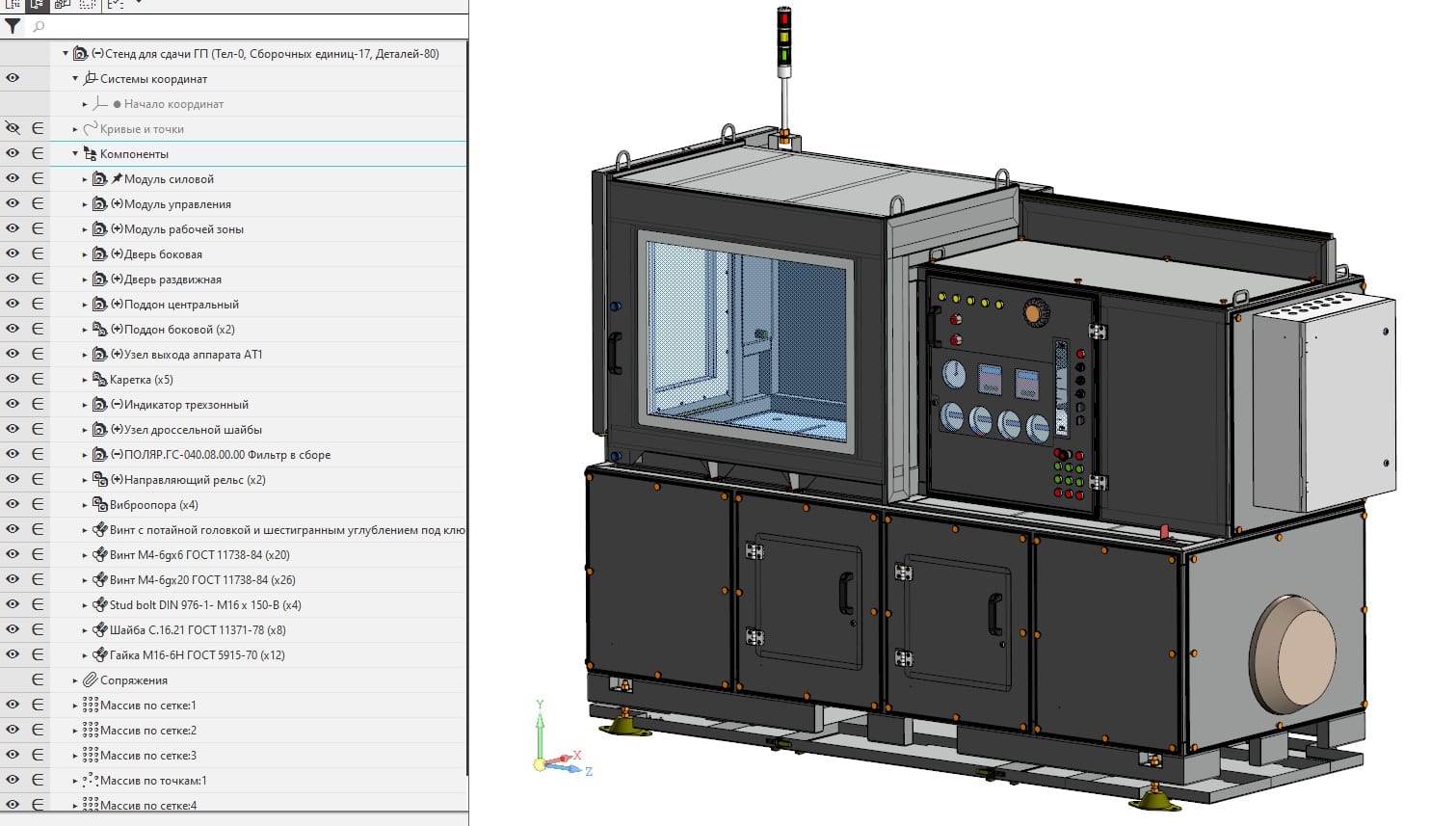This screenshot has height=826, width=1456.
Task: Toggle visibility of Виброопора (x4)
Action: pyautogui.click(x=13, y=505)
